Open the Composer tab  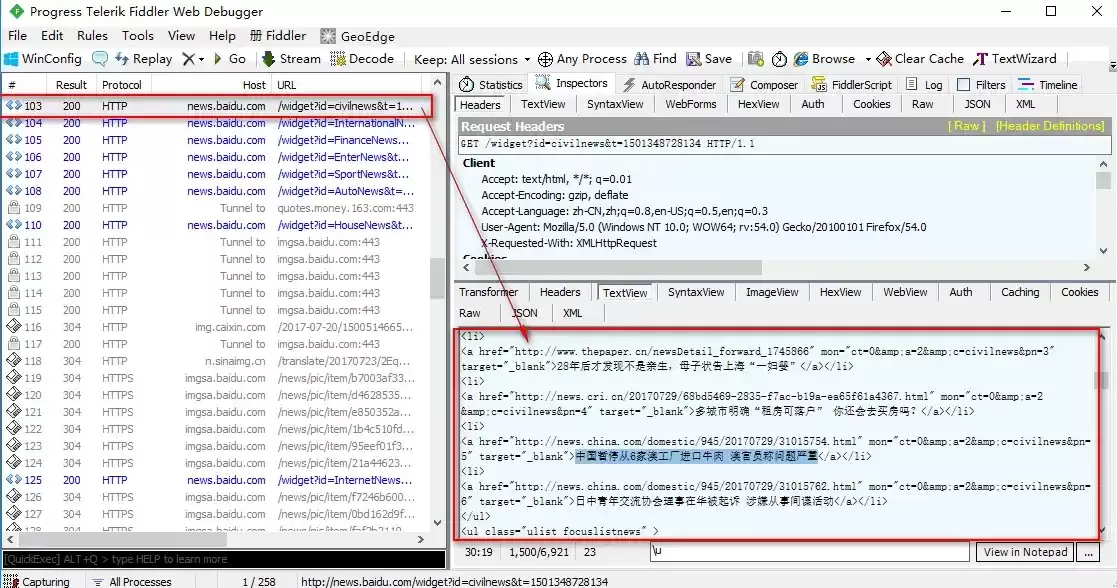(x=764, y=85)
